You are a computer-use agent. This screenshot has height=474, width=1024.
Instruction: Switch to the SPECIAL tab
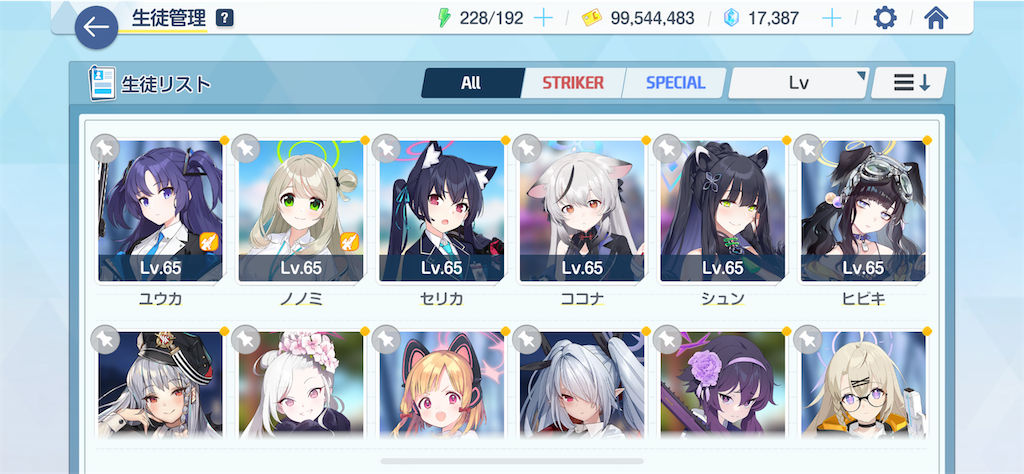click(675, 83)
